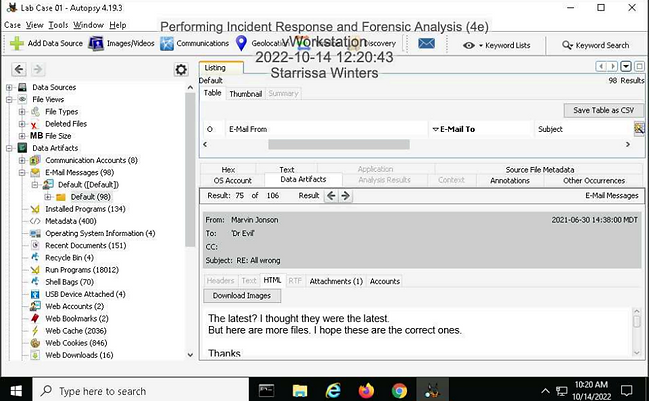This screenshot has width=649, height=401.
Task: Open the listing tabs dropdown arrow
Action: 626,66
